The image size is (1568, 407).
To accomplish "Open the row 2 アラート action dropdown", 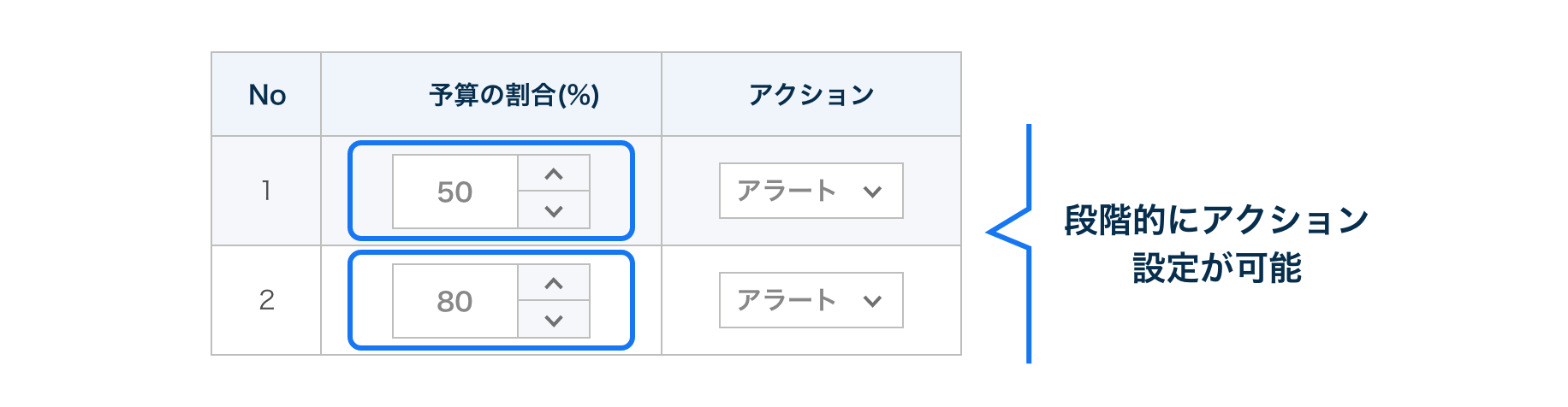I will click(x=787, y=300).
